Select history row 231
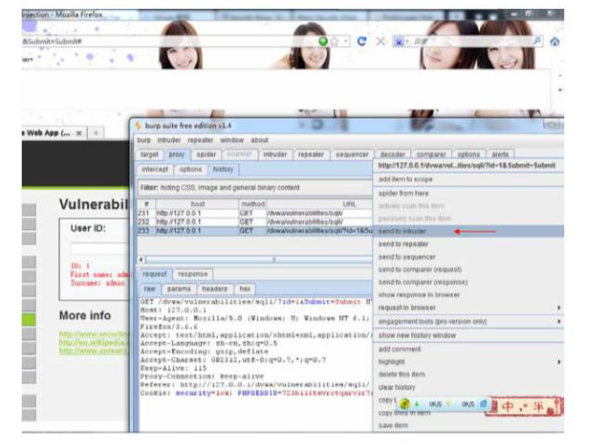This screenshot has height=448, width=594. click(255, 213)
